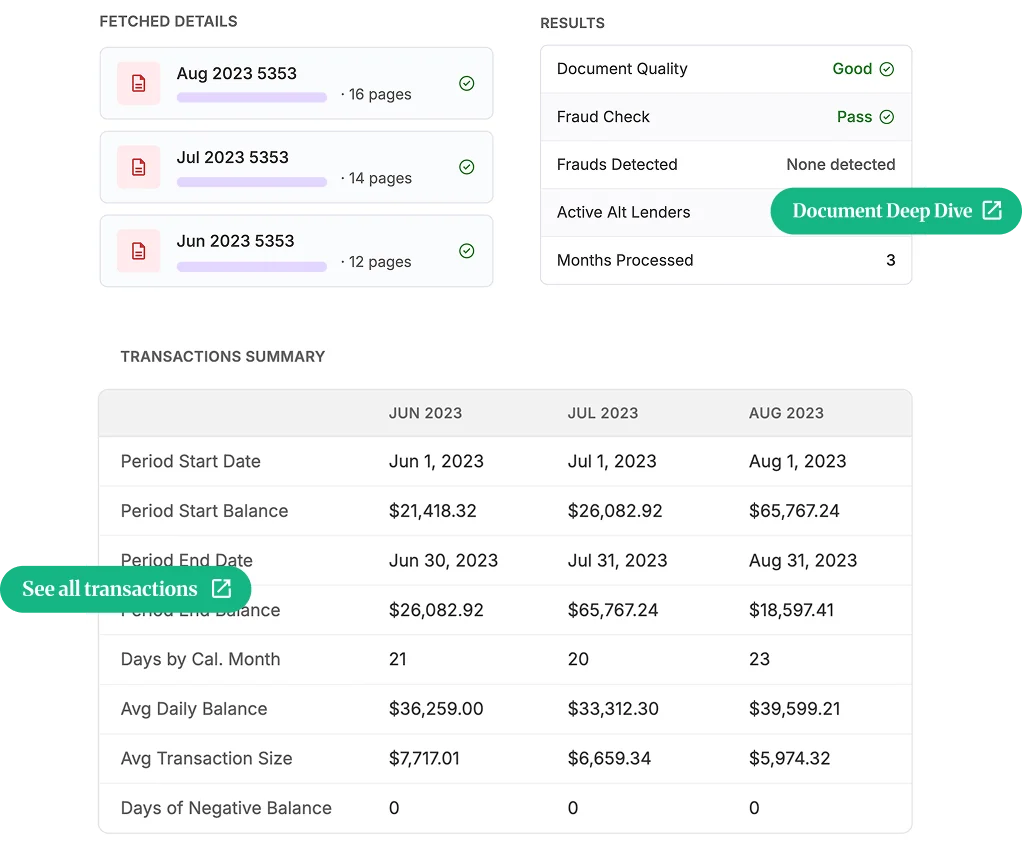Expand the Active Alt Lenders row

click(x=623, y=213)
